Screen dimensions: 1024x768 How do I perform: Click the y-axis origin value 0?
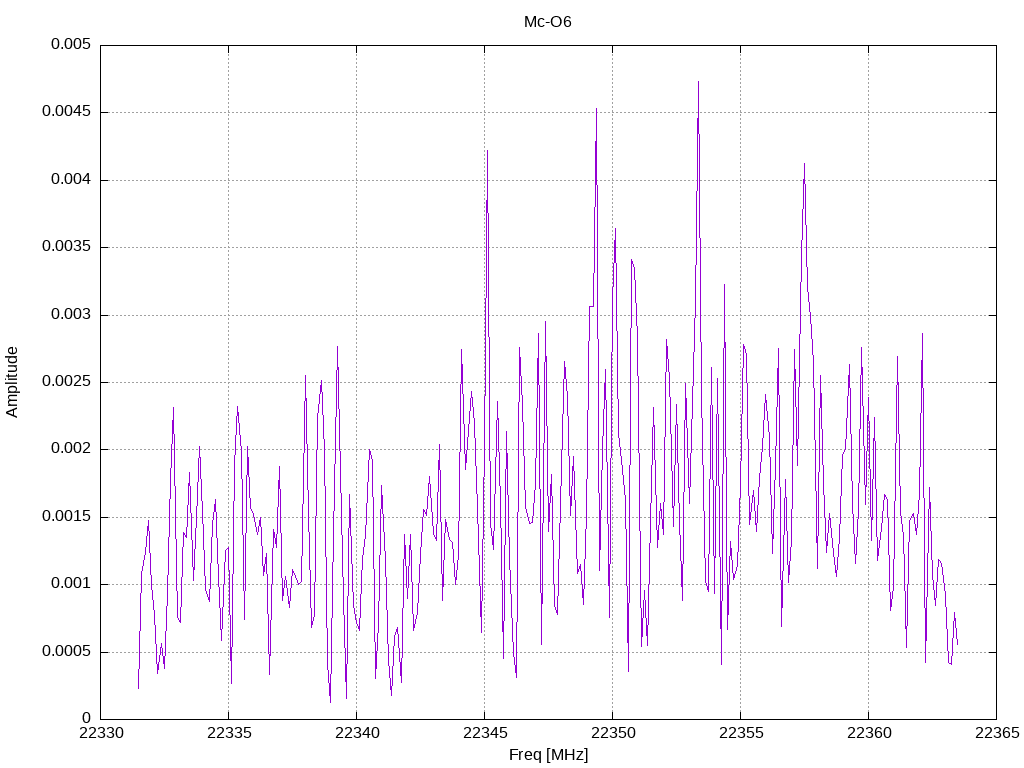(x=86, y=718)
